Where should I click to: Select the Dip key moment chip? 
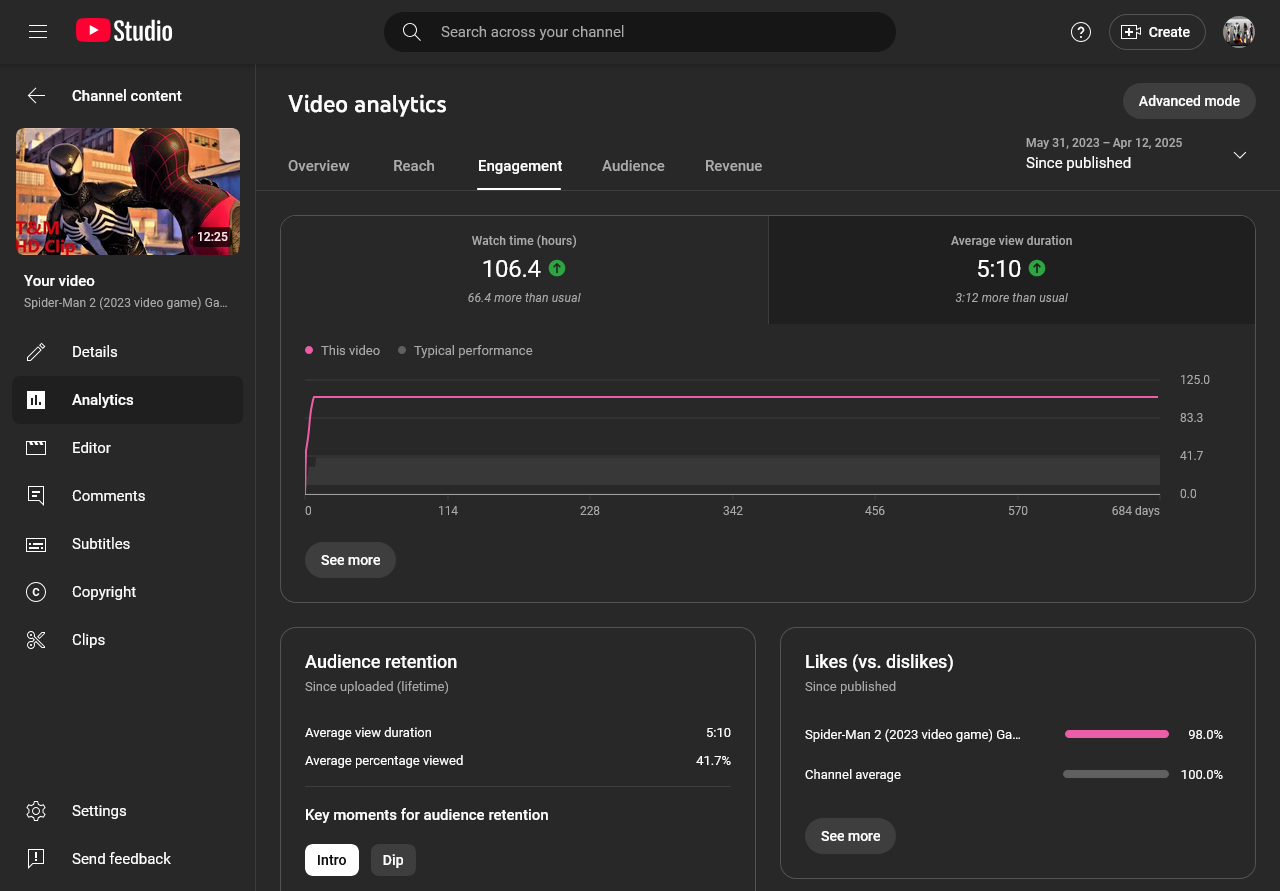click(x=393, y=860)
